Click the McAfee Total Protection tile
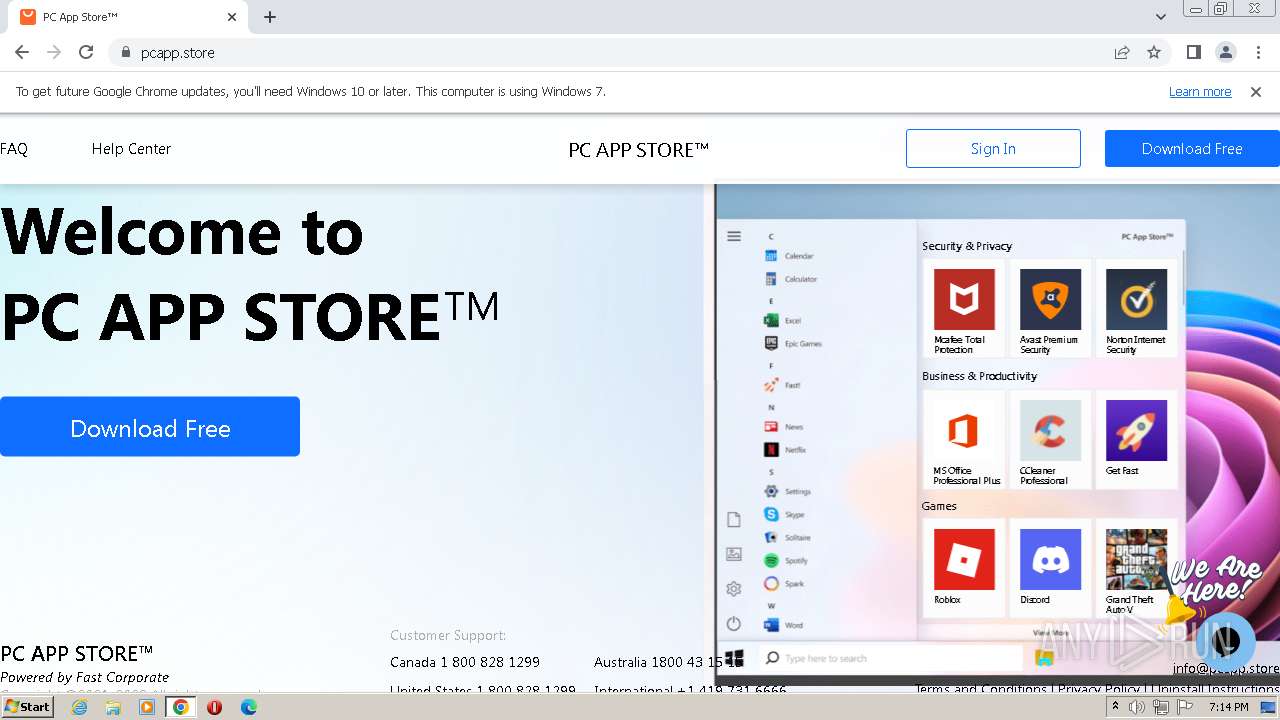 pos(964,310)
